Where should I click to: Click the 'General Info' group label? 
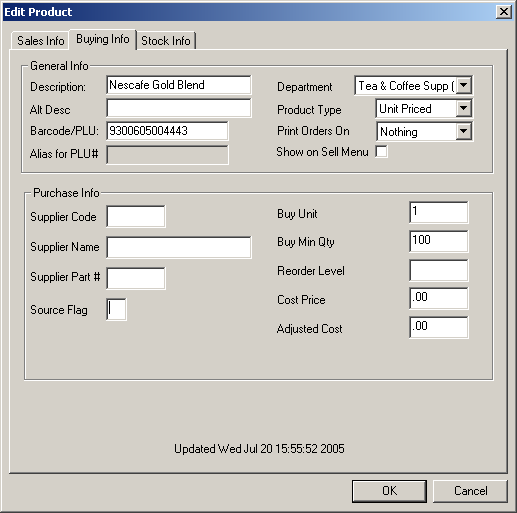pyautogui.click(x=59, y=66)
